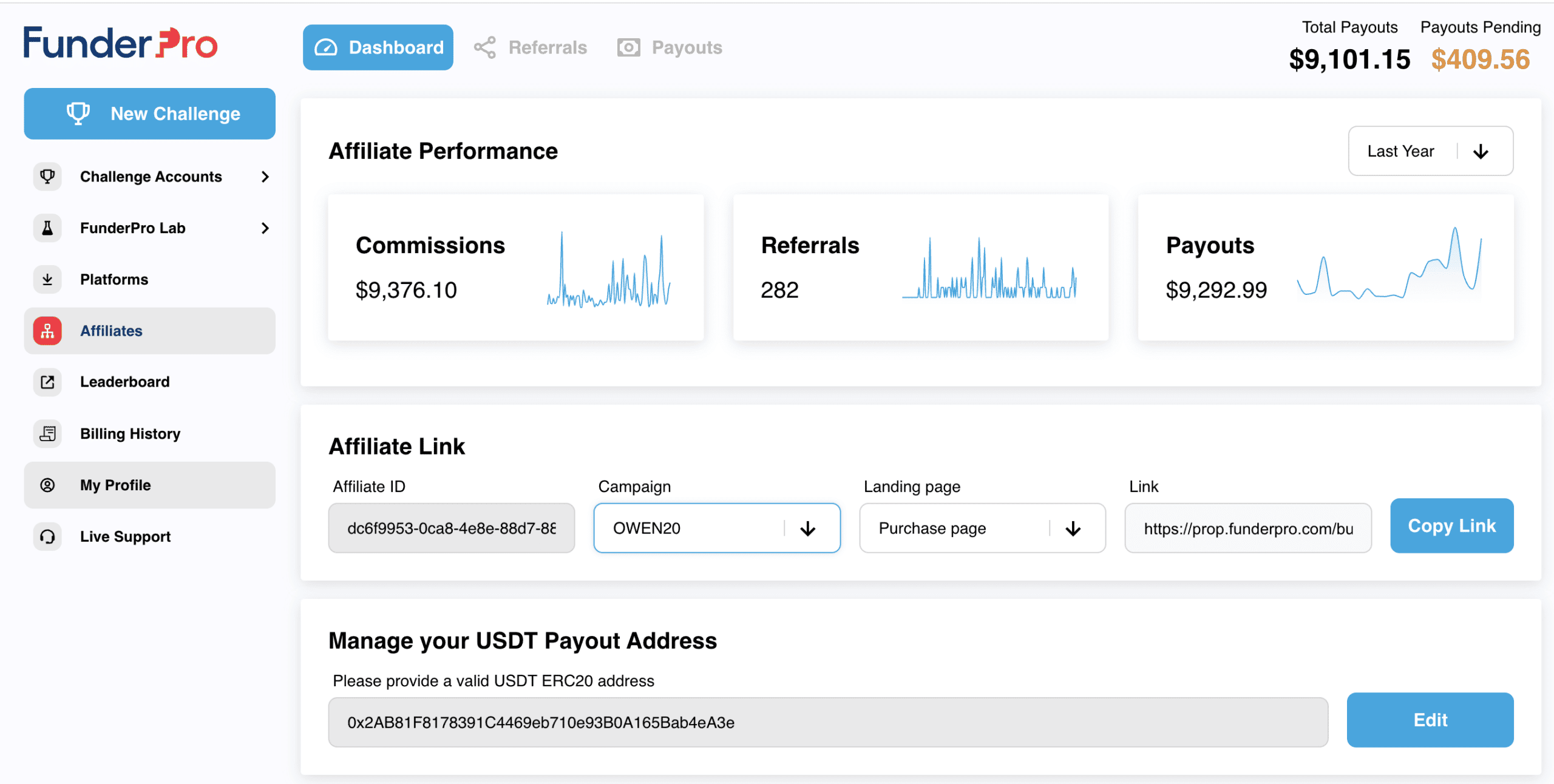
Task: Click the Link field label
Action: pos(1144,487)
